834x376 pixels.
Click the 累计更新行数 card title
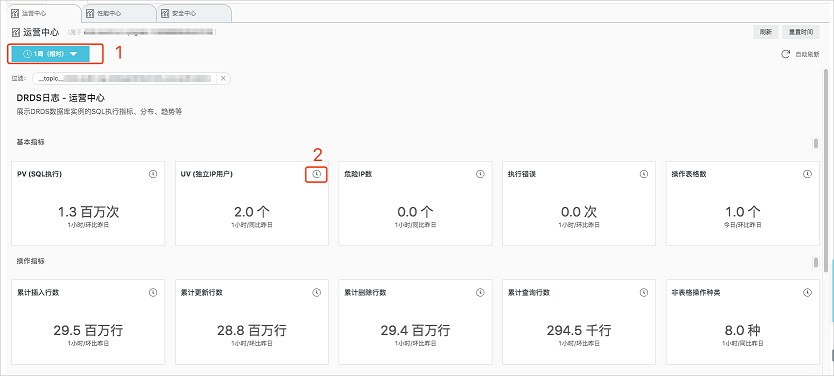(202, 293)
